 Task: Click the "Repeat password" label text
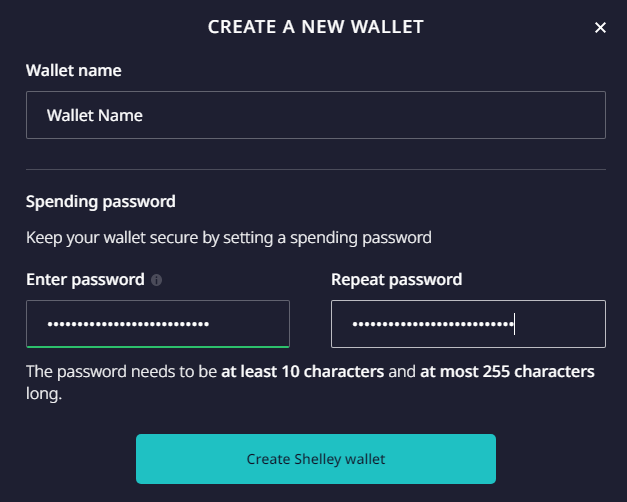[396, 279]
